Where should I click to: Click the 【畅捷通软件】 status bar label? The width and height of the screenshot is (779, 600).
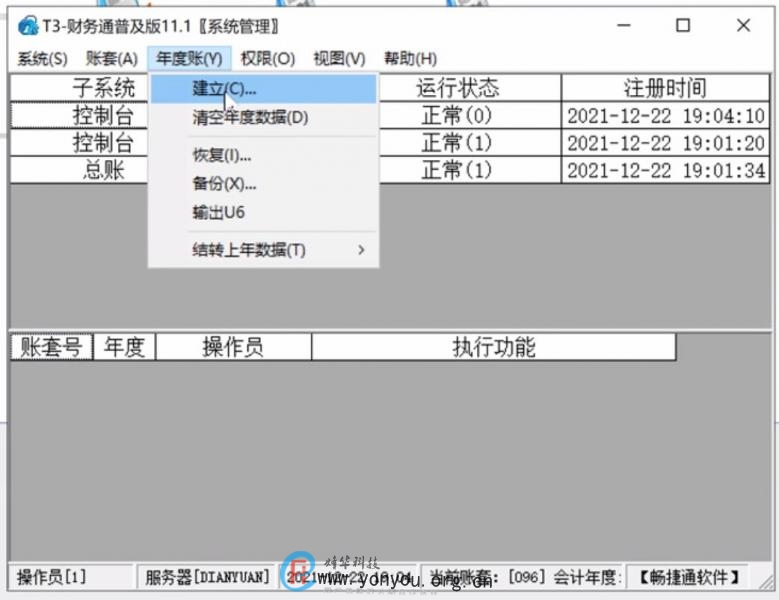pos(689,577)
